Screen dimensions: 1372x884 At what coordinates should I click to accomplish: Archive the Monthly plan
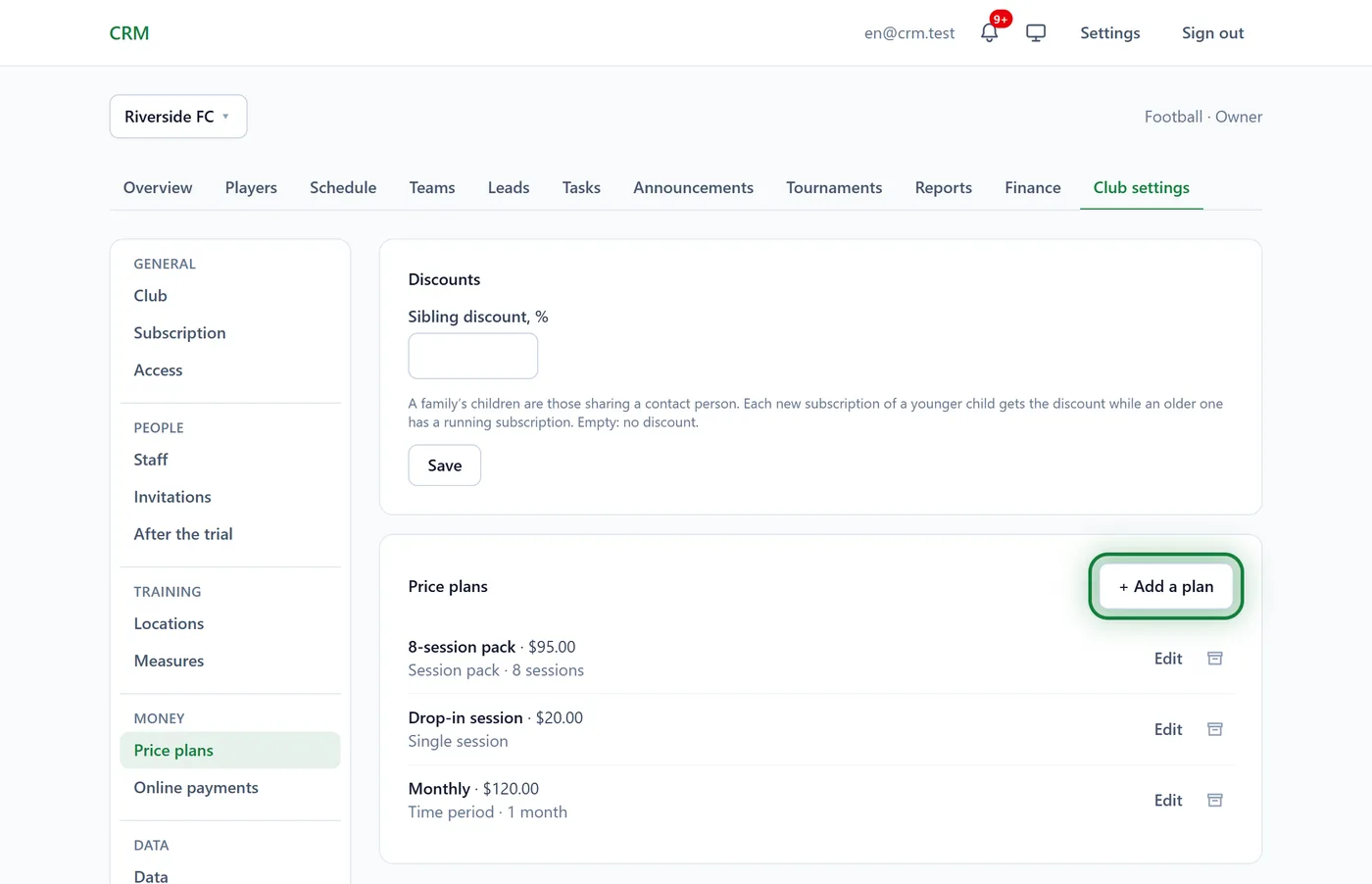click(1215, 801)
